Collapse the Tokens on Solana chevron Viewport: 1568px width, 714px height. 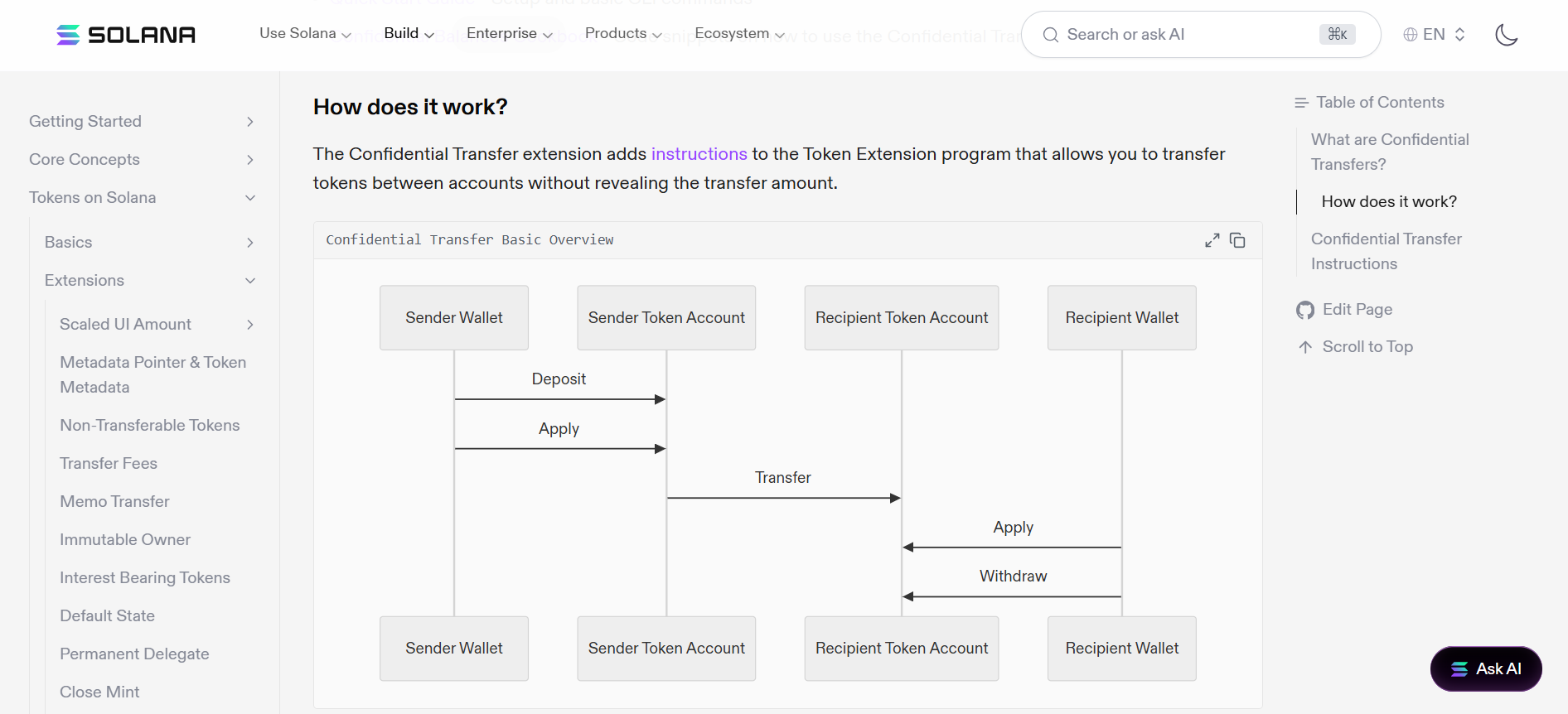pos(250,198)
